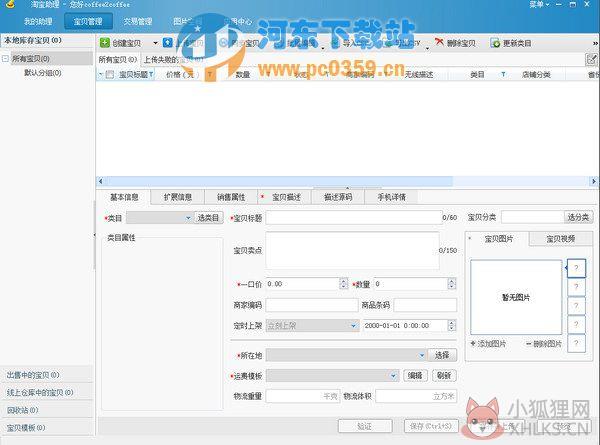Click the blue 上传宝贝 upload icon

click(x=167, y=42)
